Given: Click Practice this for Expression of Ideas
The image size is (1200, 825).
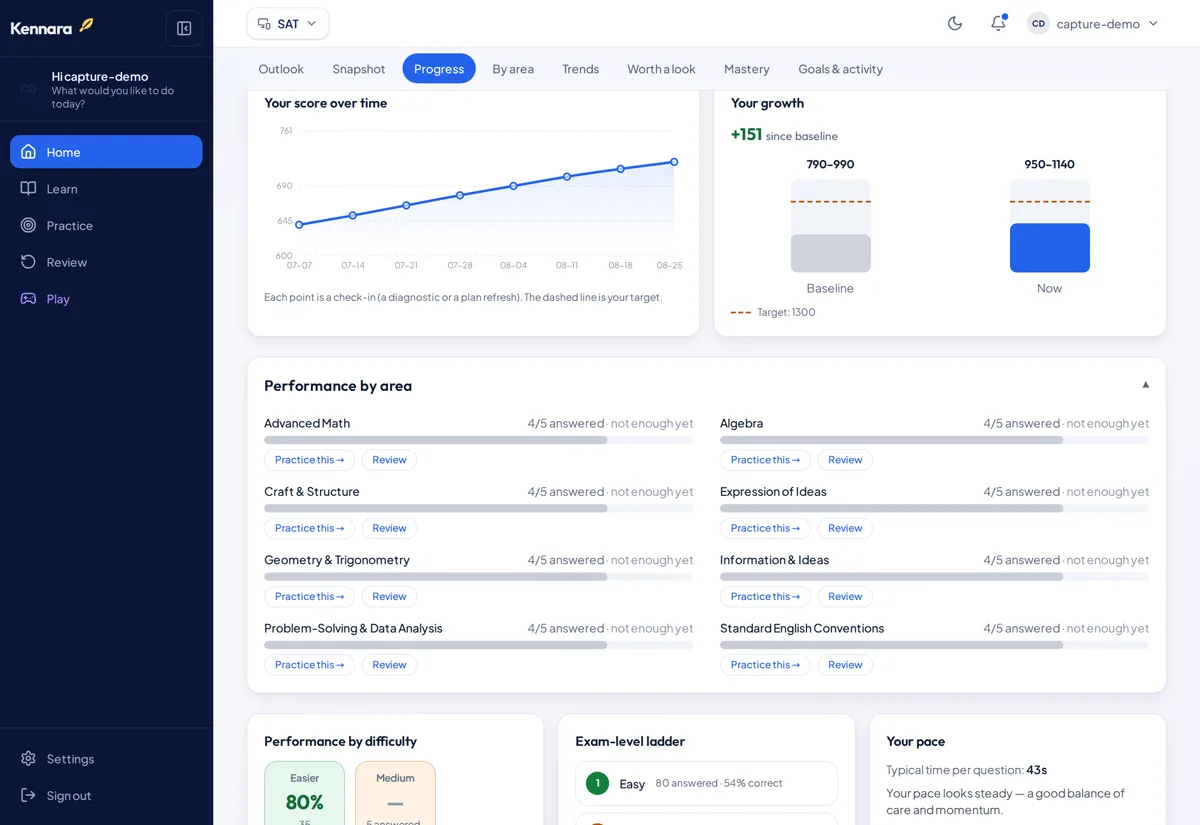Looking at the screenshot, I should point(765,528).
